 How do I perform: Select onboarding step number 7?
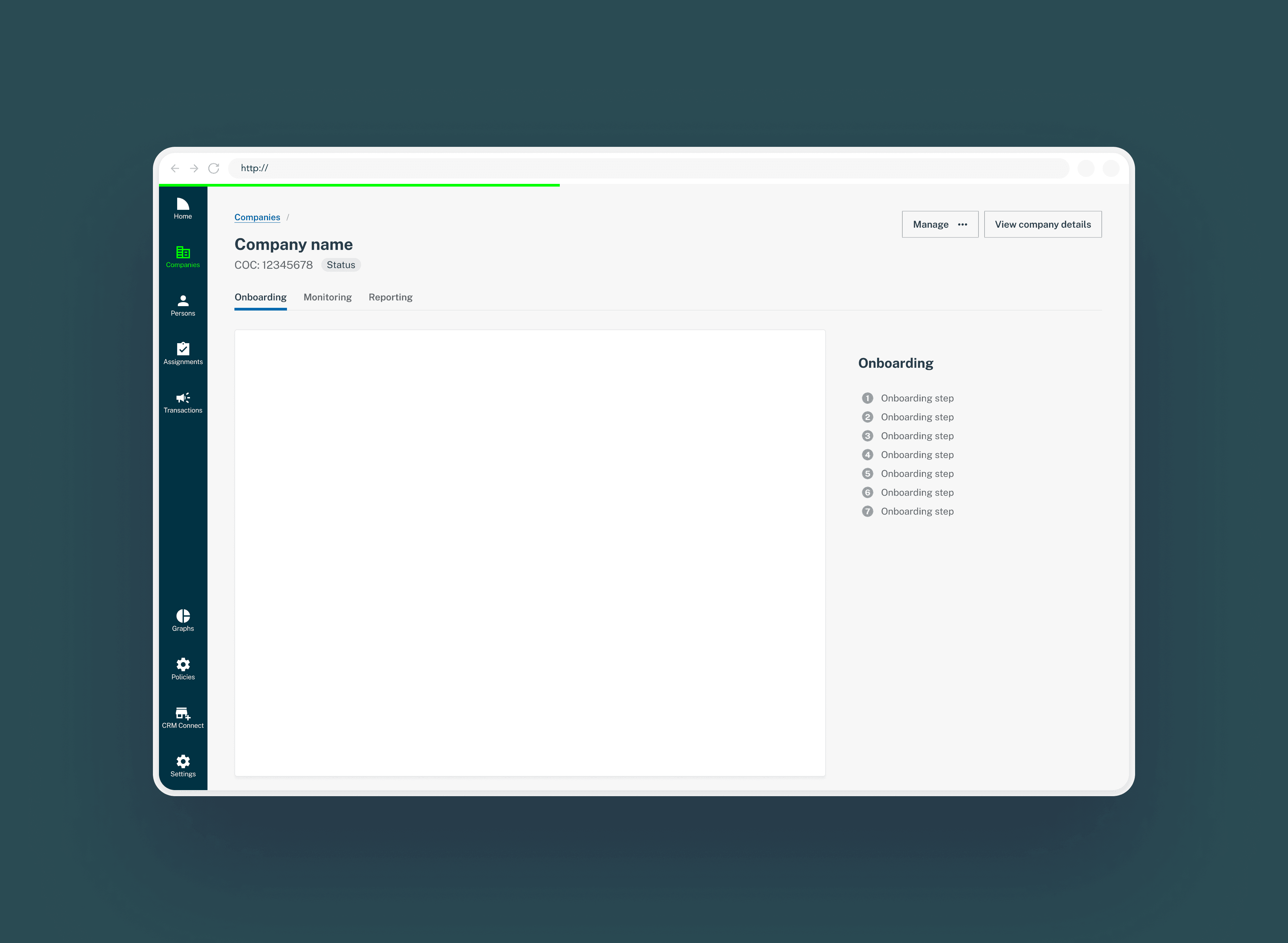point(916,512)
